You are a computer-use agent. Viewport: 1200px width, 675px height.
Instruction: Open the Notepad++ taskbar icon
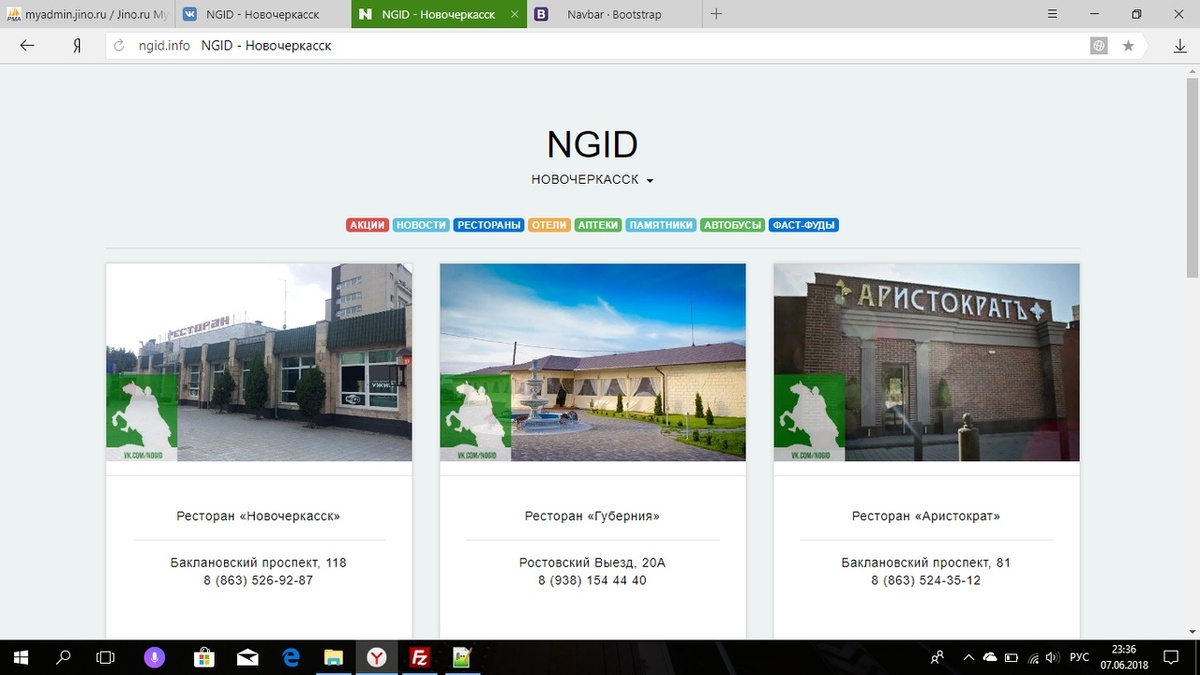[462, 657]
